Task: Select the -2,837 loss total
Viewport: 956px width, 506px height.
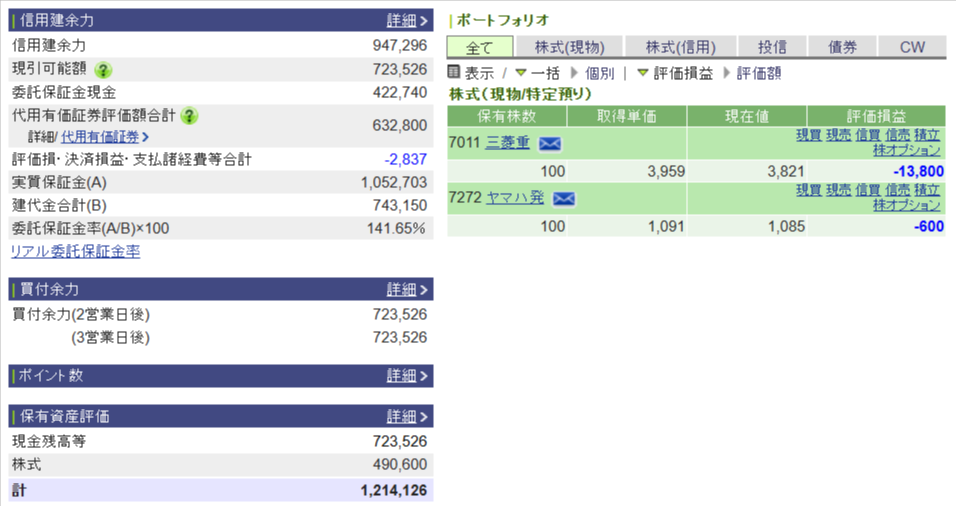Action: pyautogui.click(x=405, y=159)
